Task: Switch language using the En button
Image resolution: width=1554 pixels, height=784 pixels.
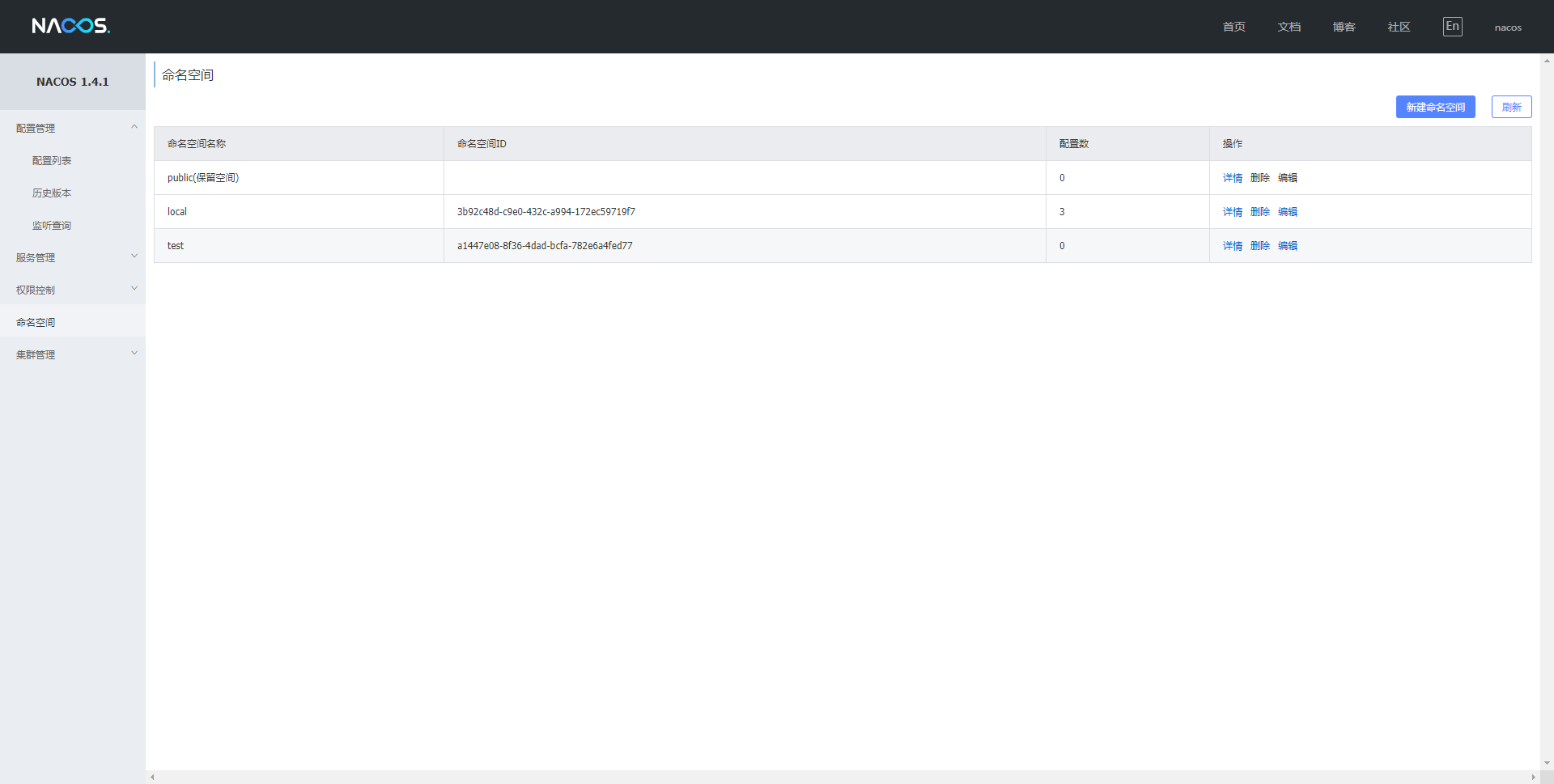Action: [x=1452, y=26]
